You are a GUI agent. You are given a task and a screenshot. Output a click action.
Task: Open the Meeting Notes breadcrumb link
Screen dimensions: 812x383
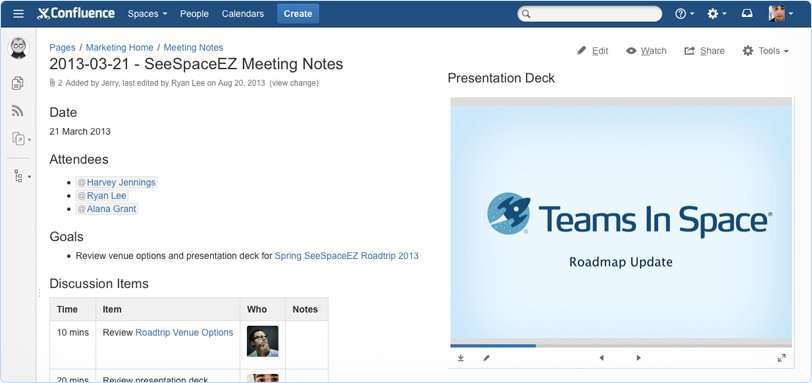click(x=193, y=48)
